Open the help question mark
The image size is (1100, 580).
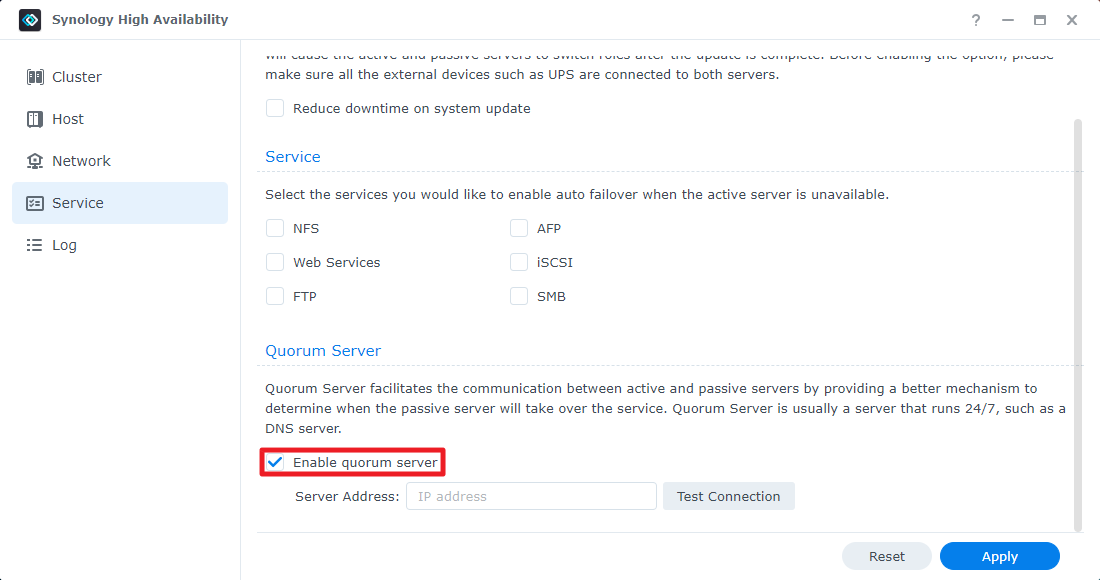975,19
